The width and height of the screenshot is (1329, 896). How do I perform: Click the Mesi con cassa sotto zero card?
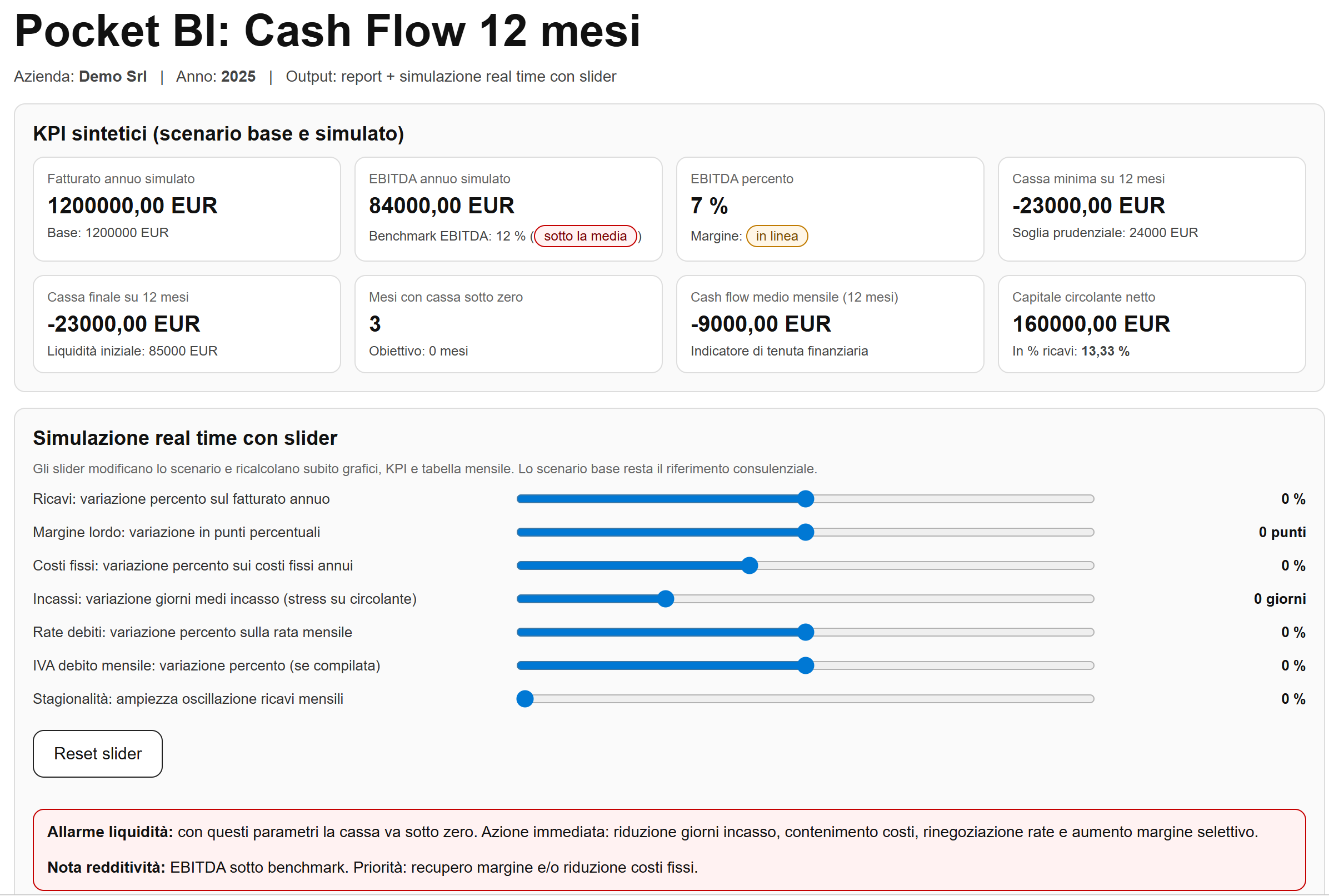pos(507,324)
